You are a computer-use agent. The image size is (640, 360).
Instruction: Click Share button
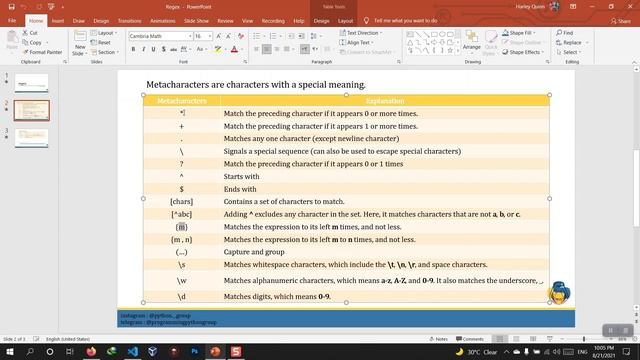click(x=620, y=21)
